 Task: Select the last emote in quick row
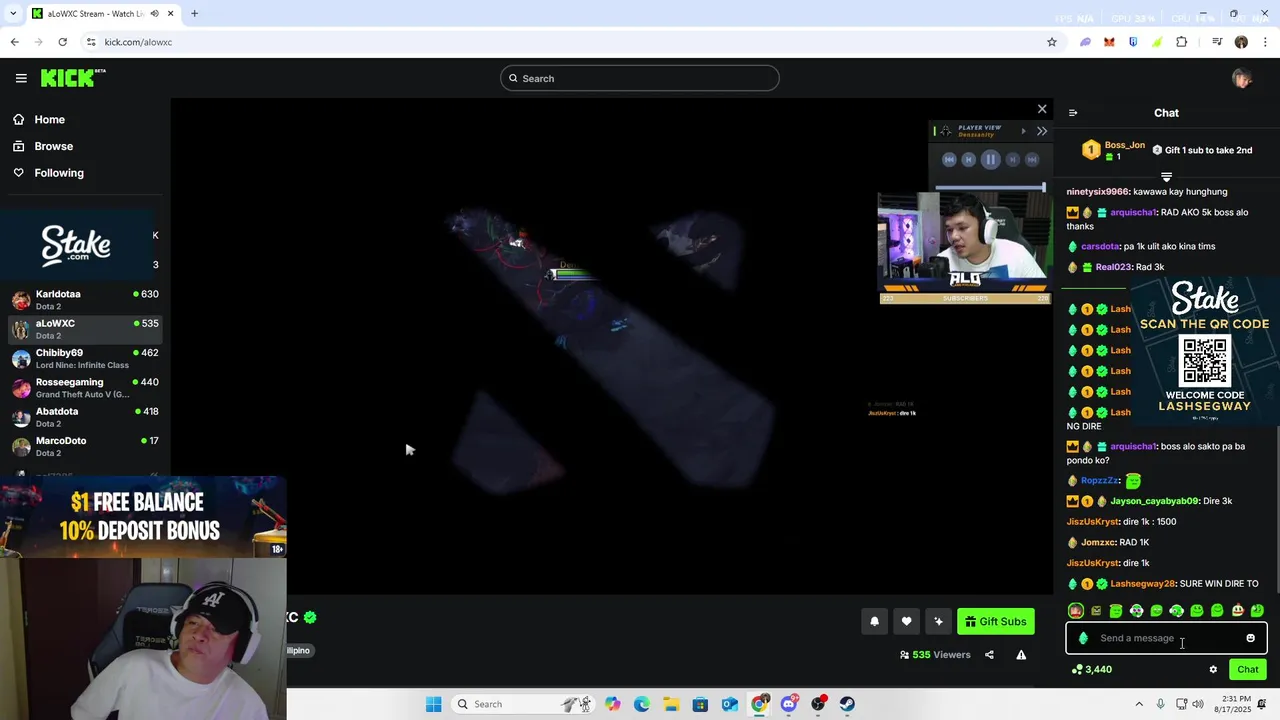[x=1257, y=610]
